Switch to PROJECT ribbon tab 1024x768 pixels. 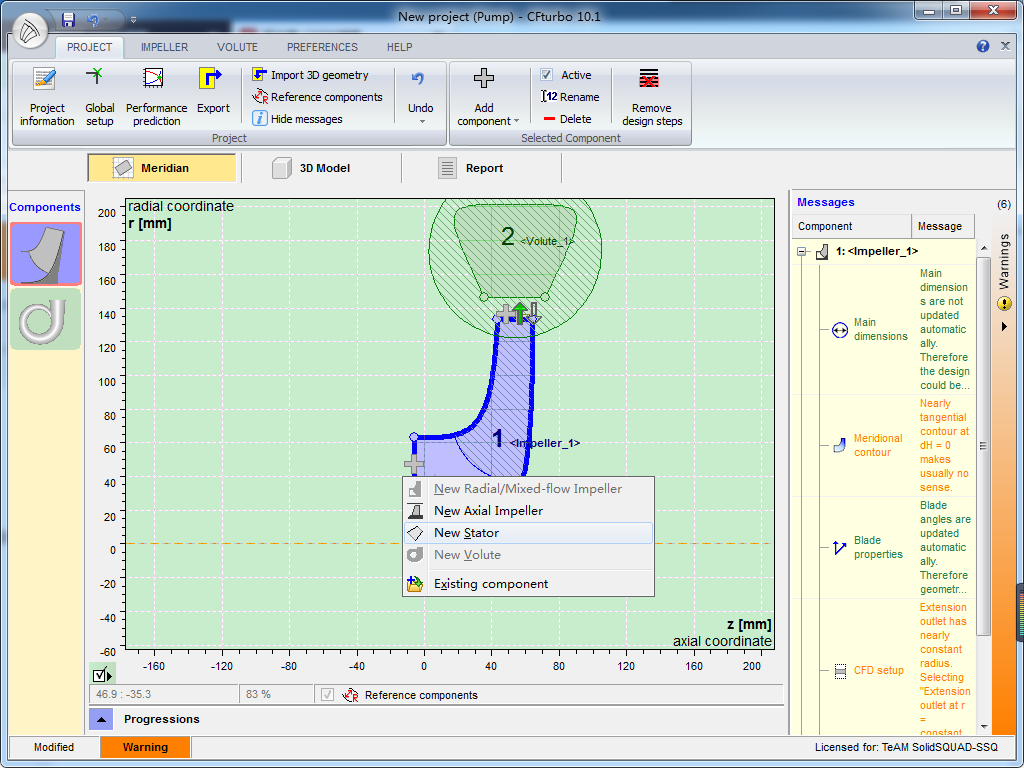tap(89, 47)
